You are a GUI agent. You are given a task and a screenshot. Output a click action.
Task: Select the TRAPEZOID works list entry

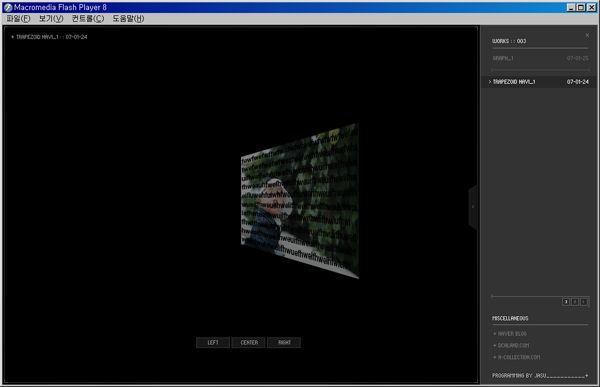pos(539,82)
